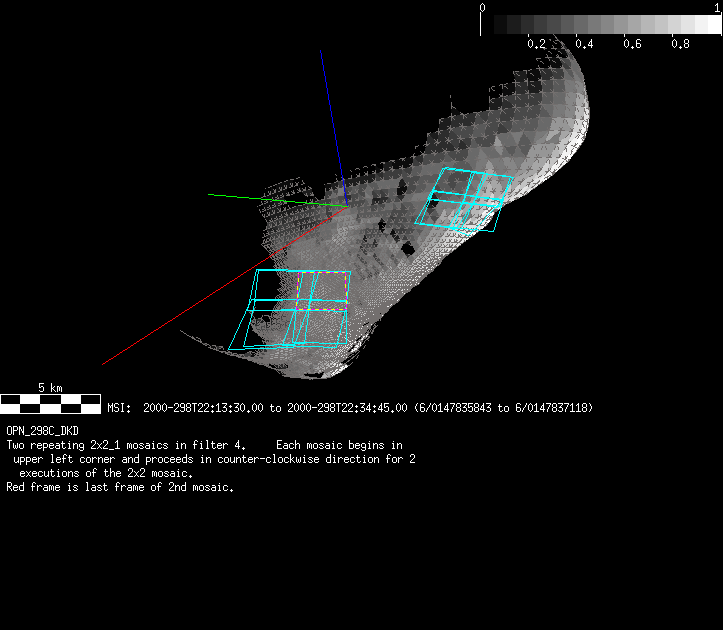Click the '0' label at color bar start

[x=482, y=7]
